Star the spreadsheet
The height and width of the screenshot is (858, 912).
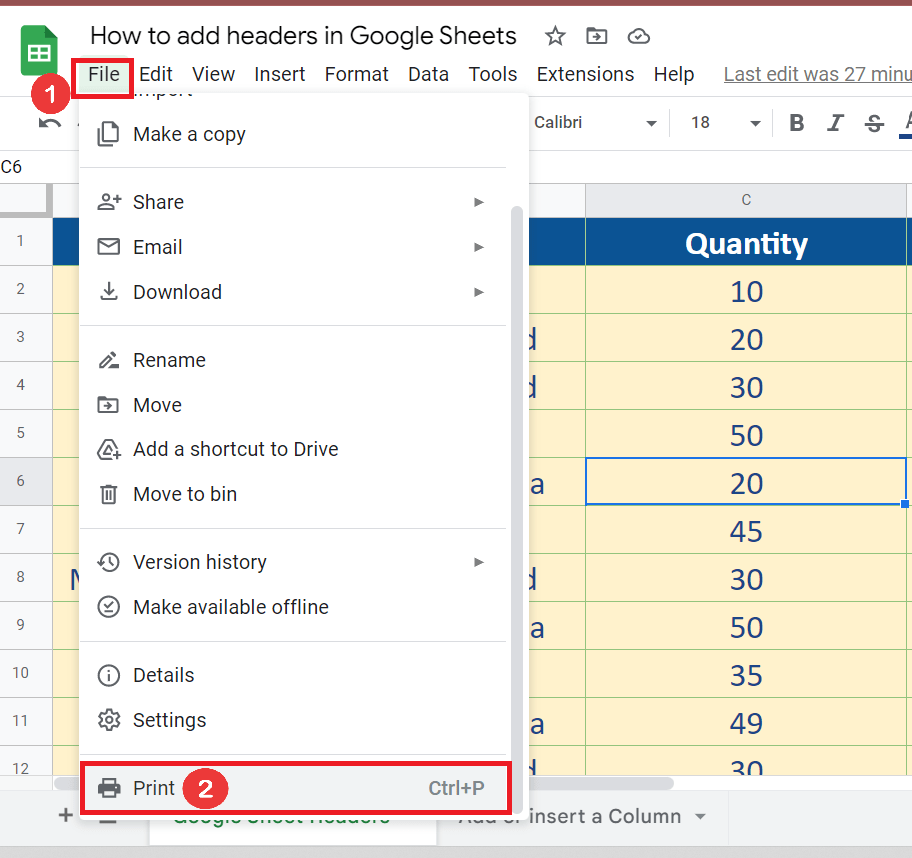point(555,35)
